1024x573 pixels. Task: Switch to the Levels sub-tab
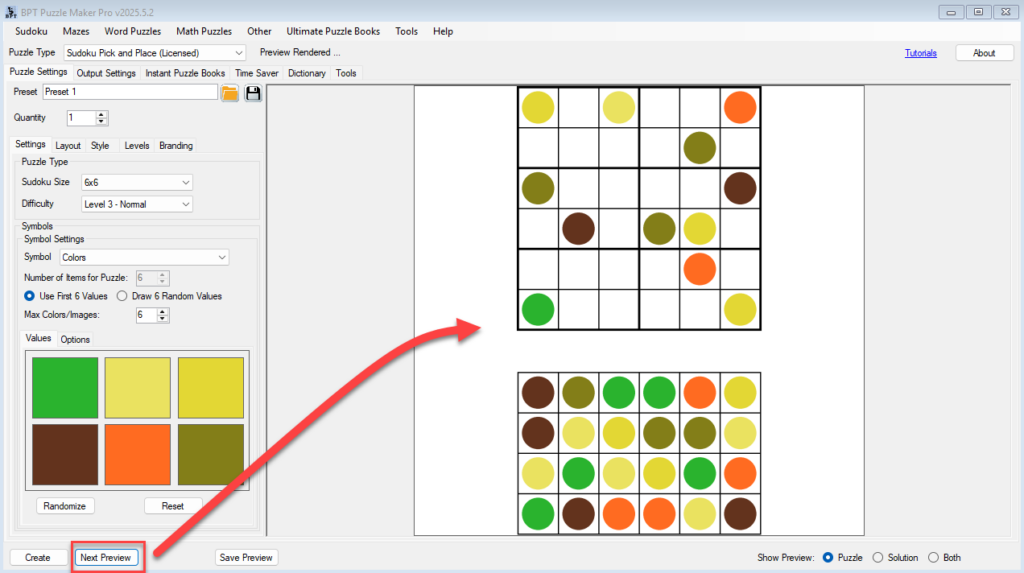(x=136, y=146)
